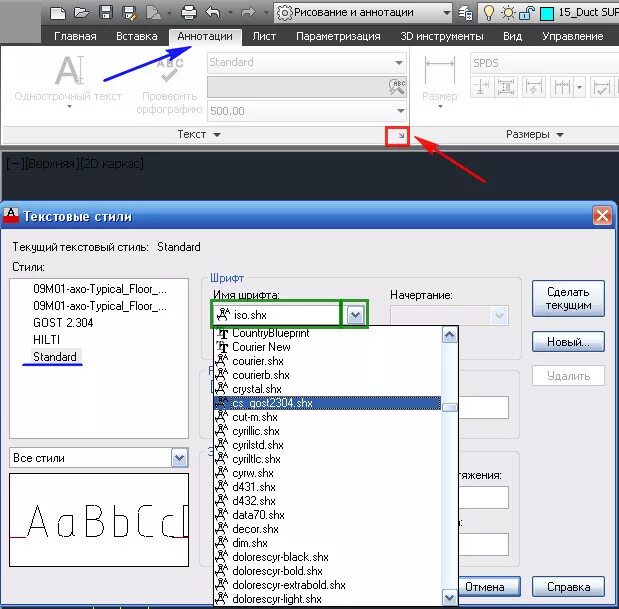
Task: Switch to the Вставка ribbon tab
Action: (137, 36)
